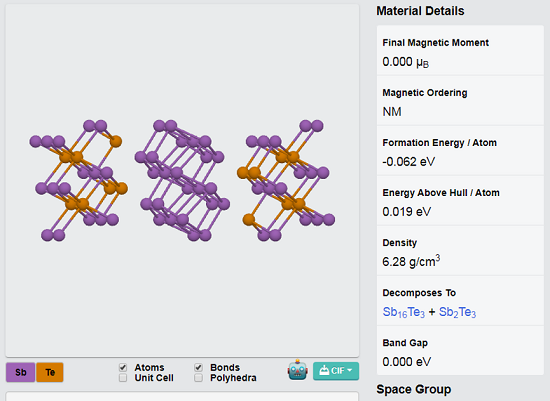Open the CIF download dropdown arrow
This screenshot has height=401, width=550.
(349, 370)
